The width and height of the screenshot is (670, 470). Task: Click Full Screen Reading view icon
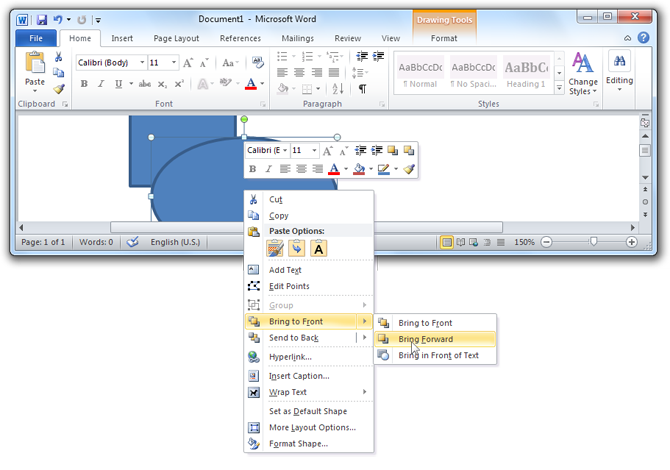coord(460,242)
